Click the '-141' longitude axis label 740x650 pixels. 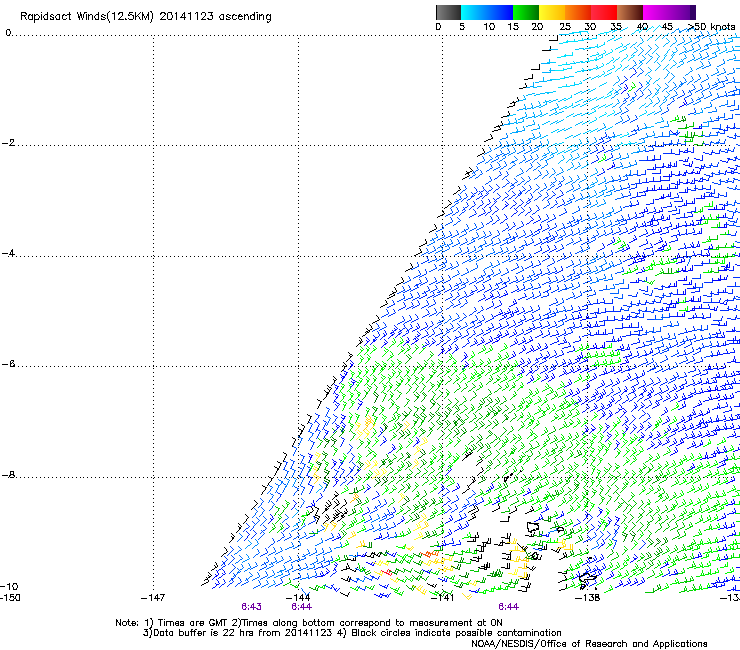coord(442,598)
